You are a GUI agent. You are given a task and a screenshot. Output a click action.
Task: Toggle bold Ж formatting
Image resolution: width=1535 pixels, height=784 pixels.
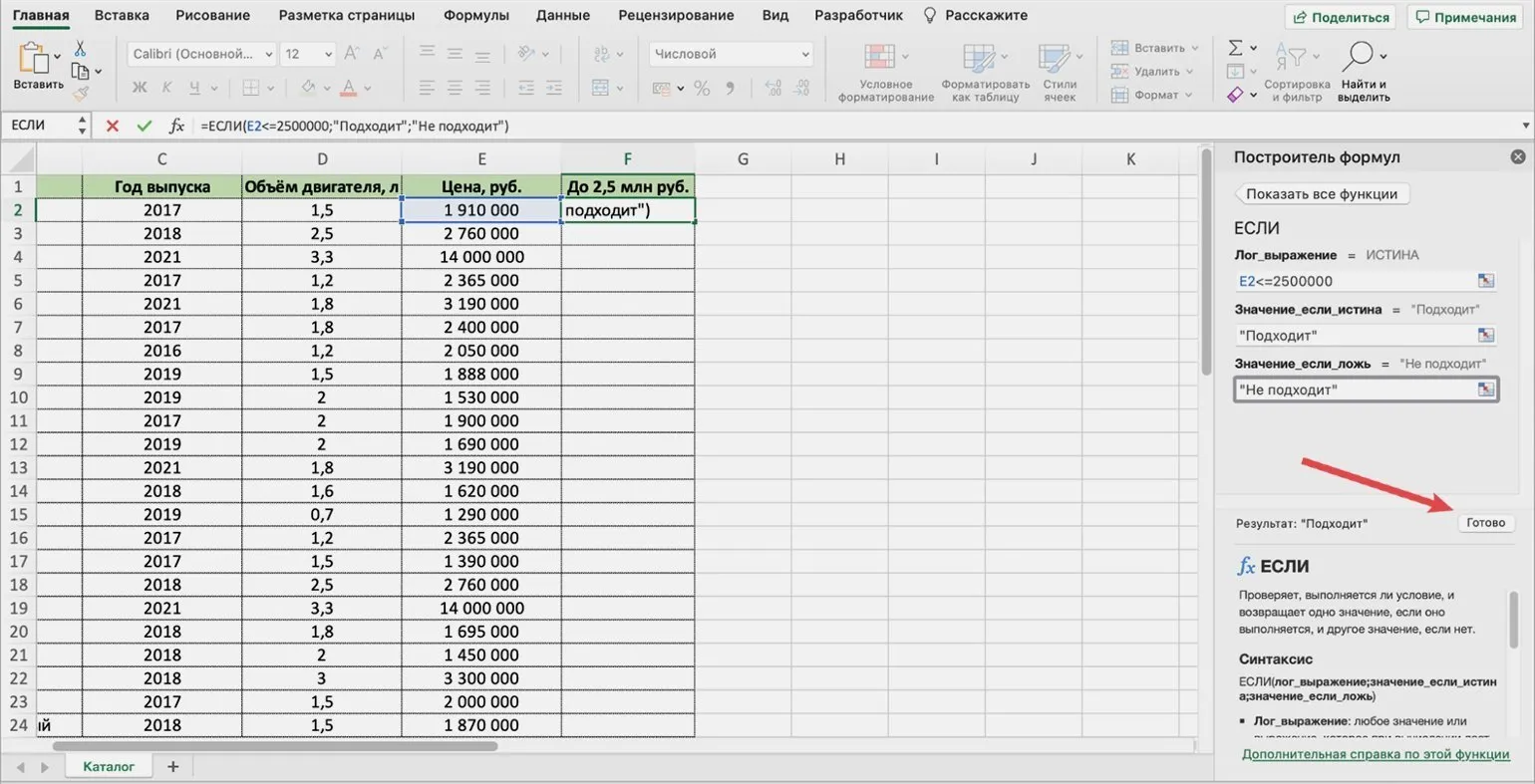140,88
